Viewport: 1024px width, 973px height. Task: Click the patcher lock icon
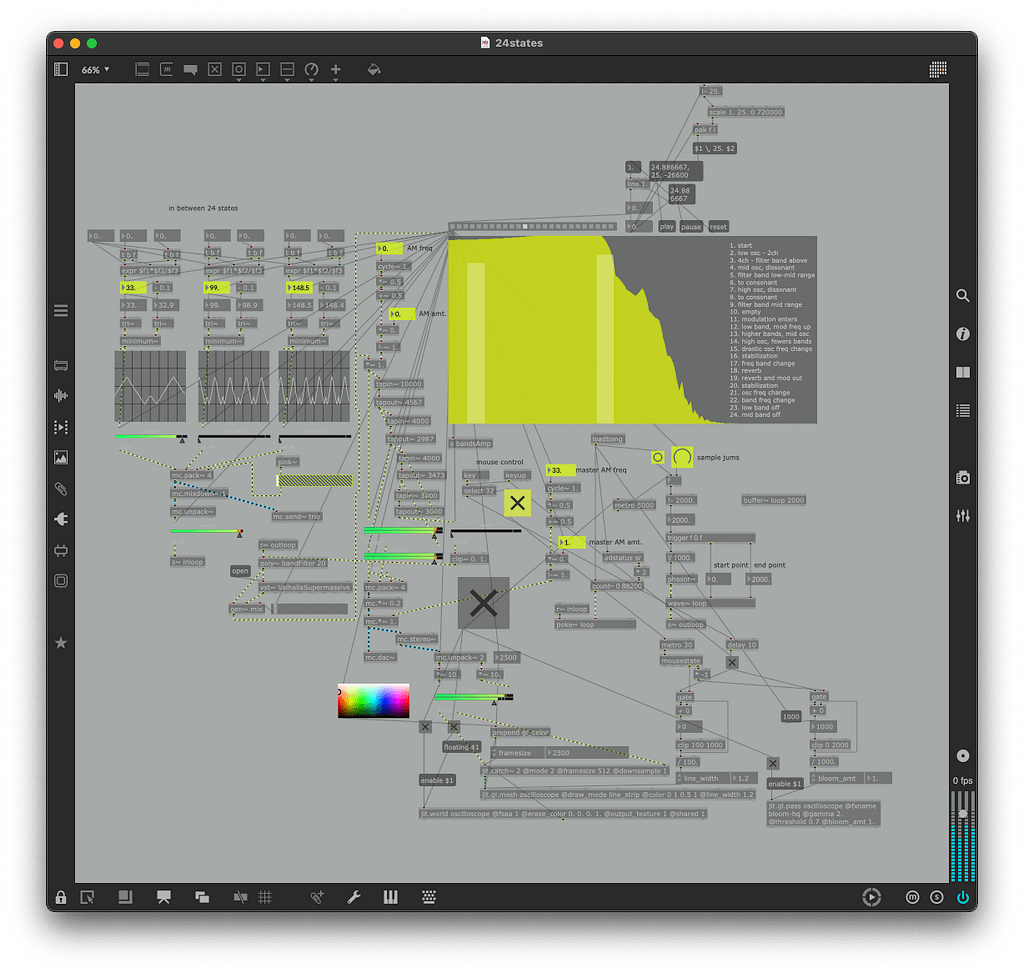click(x=61, y=897)
